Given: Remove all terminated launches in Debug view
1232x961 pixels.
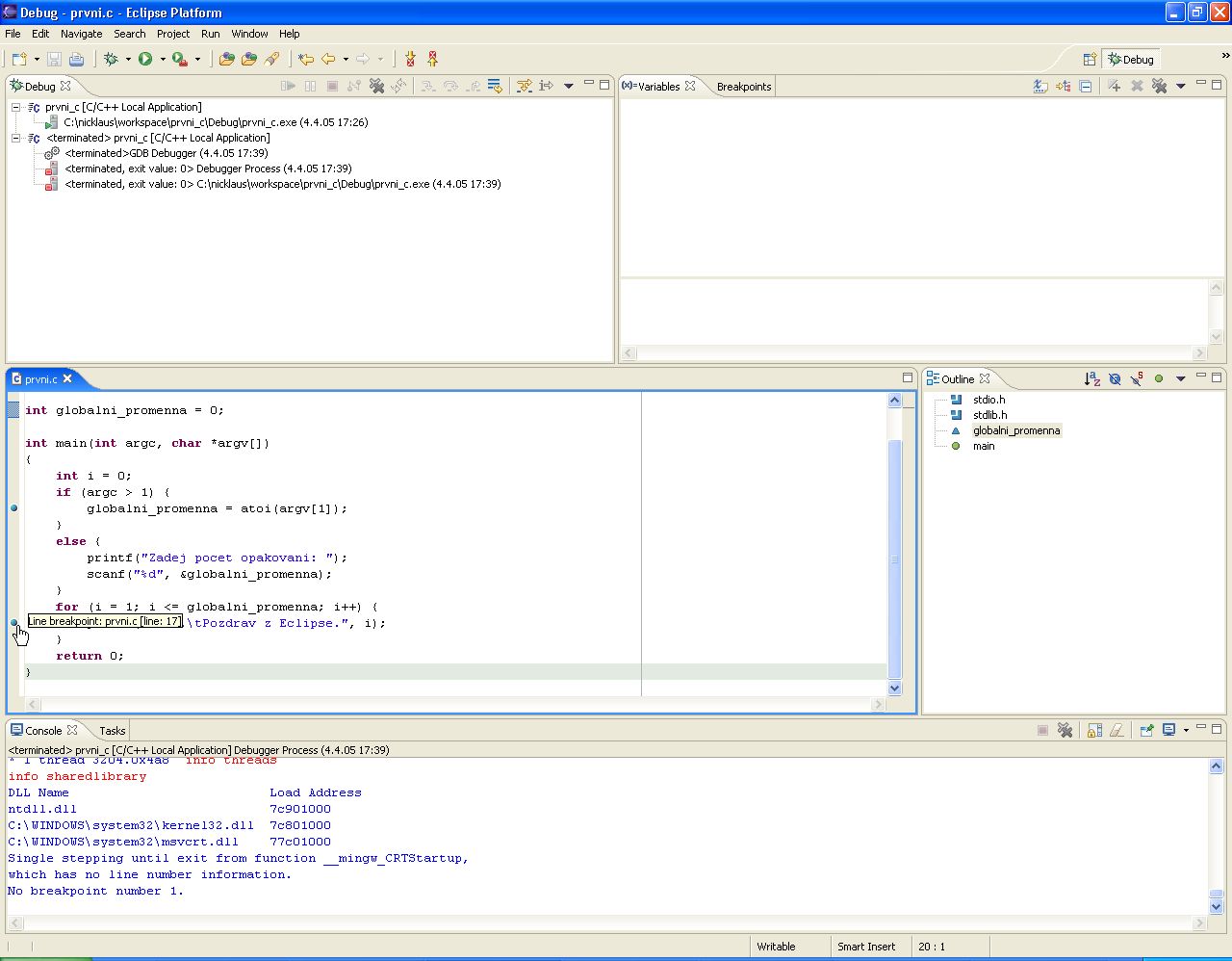Looking at the screenshot, I should pos(376,86).
